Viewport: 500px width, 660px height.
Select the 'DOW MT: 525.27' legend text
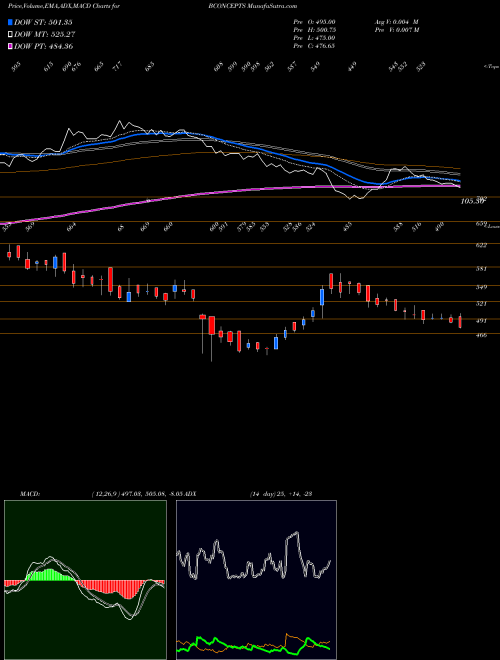pos(45,34)
